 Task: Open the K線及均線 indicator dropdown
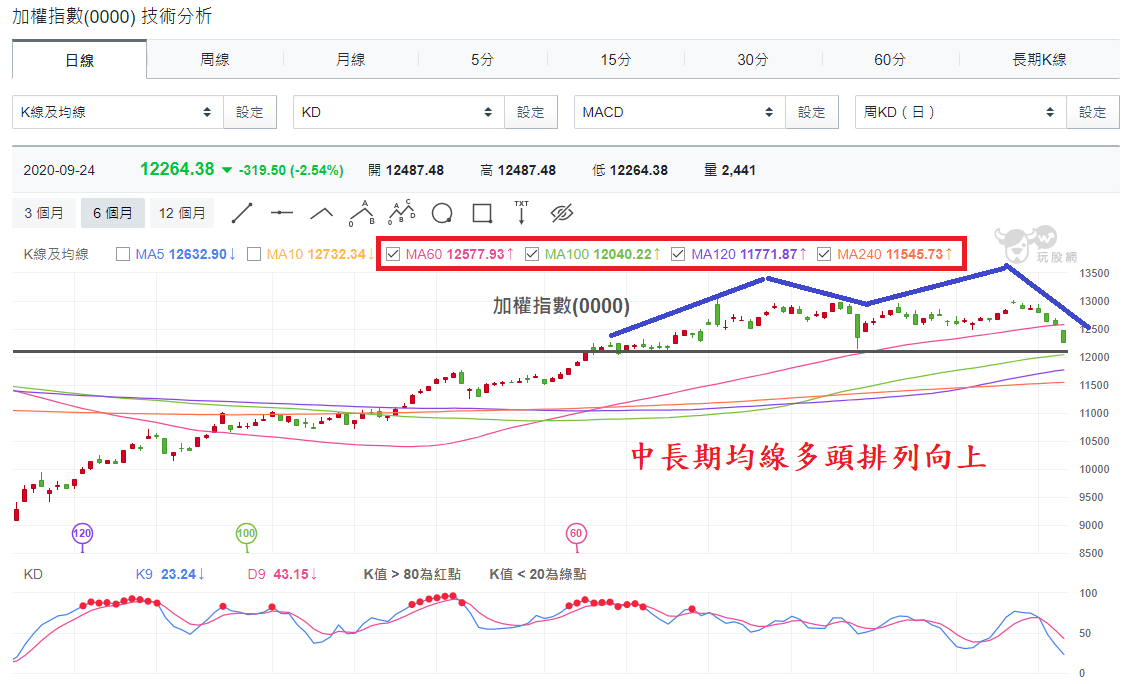click(118, 112)
